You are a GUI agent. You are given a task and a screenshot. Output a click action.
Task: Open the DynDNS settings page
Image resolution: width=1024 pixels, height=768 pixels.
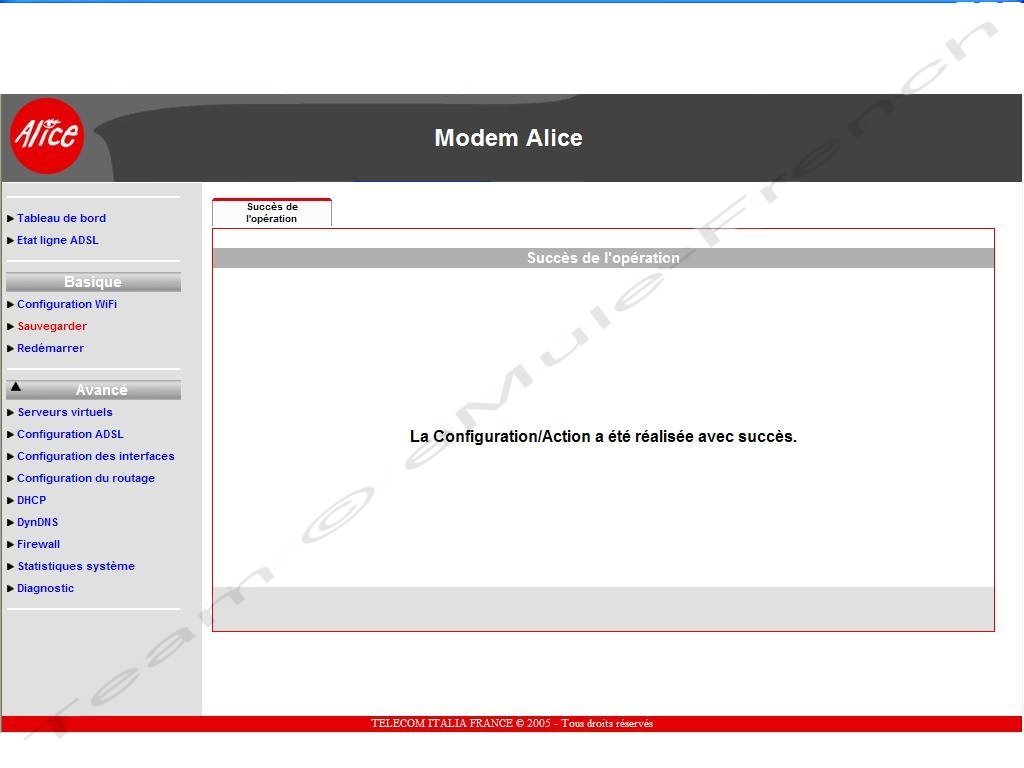click(x=37, y=522)
